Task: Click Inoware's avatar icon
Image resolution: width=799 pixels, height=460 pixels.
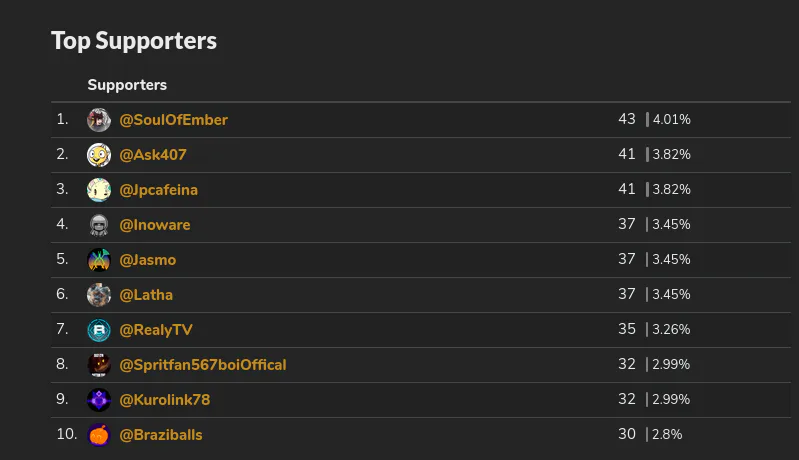Action: coord(99,225)
